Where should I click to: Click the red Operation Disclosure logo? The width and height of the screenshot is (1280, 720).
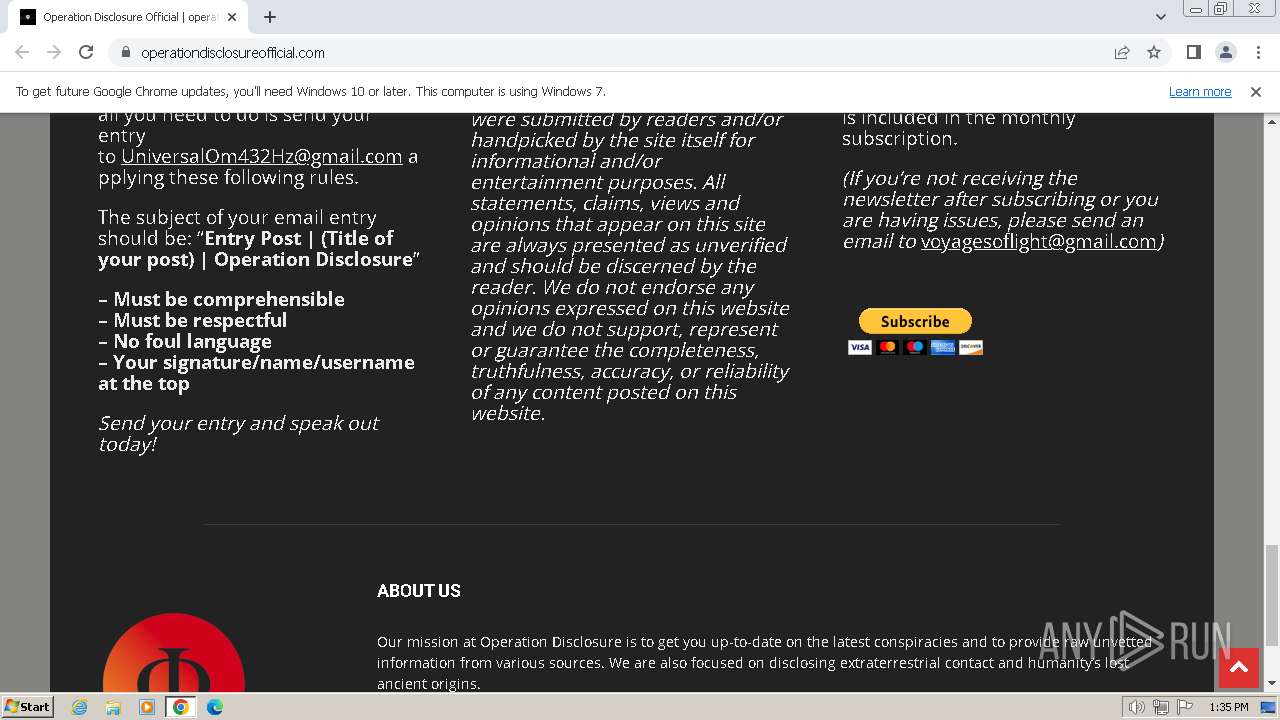click(x=174, y=653)
